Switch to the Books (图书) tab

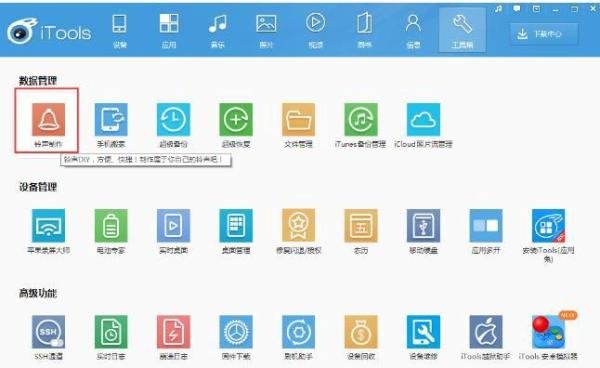click(x=364, y=31)
